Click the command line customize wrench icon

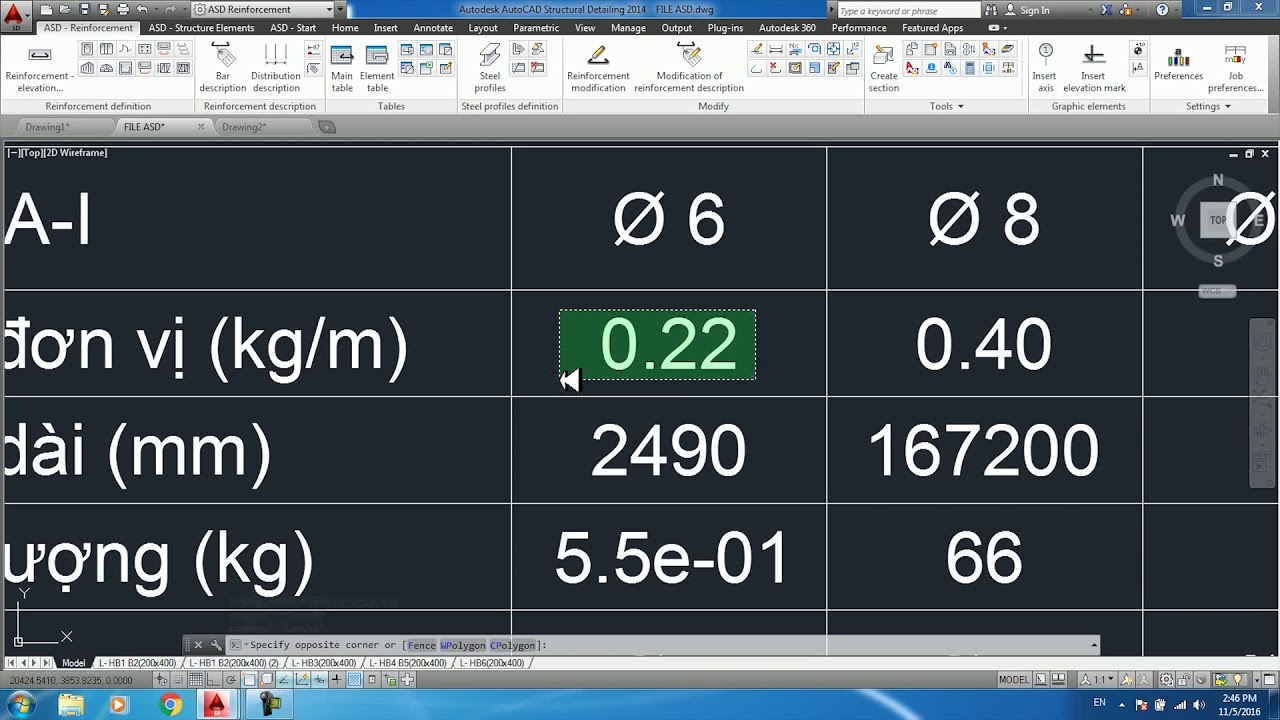pos(215,645)
